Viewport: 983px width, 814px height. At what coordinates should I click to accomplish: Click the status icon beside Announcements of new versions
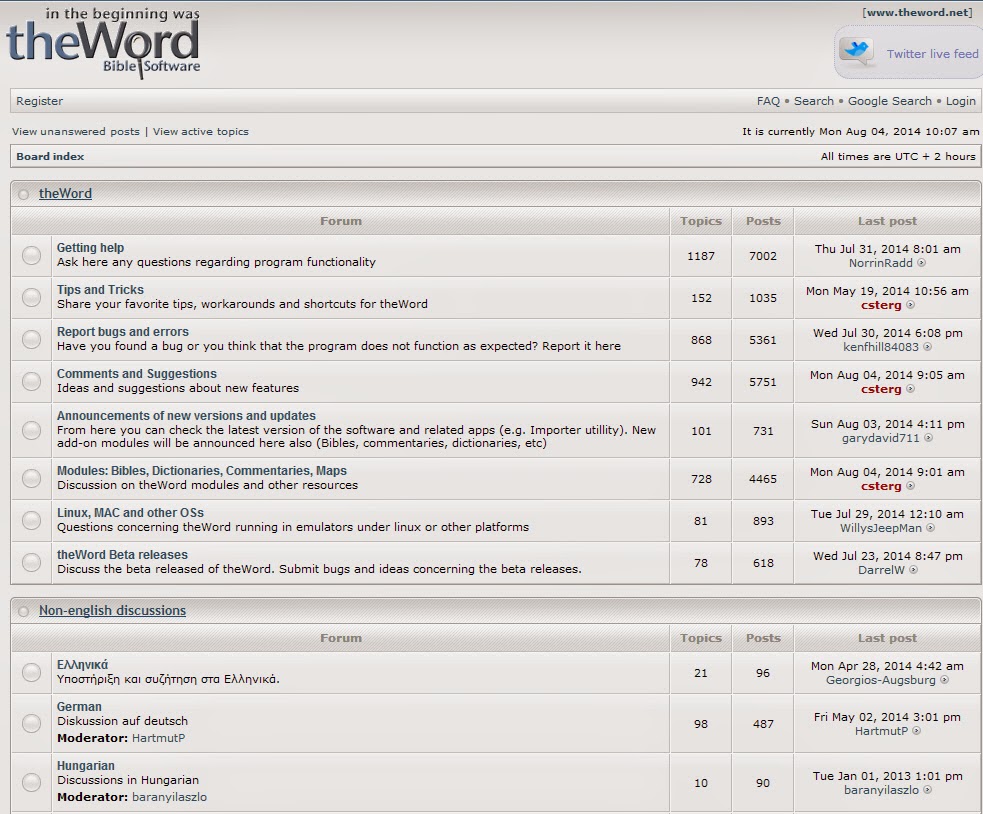(x=31, y=430)
